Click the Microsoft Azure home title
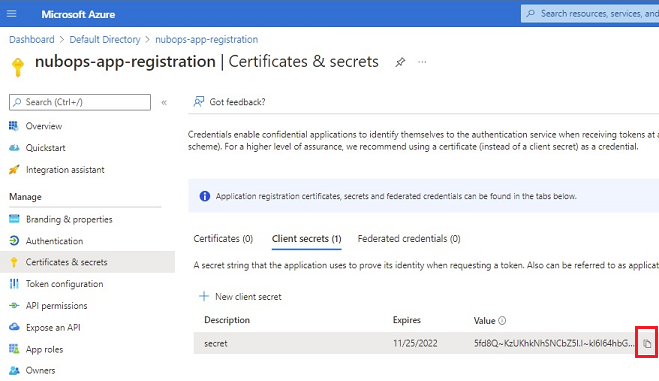This screenshot has height=381, width=659. (x=78, y=14)
